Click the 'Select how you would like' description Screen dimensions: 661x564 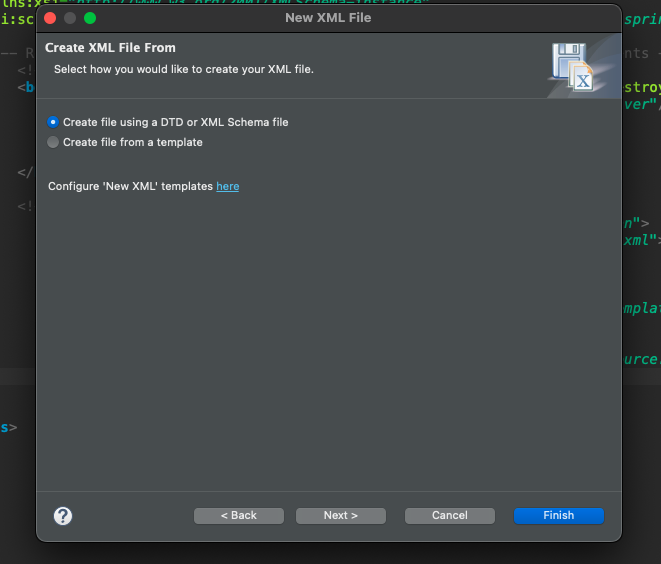click(x=184, y=69)
